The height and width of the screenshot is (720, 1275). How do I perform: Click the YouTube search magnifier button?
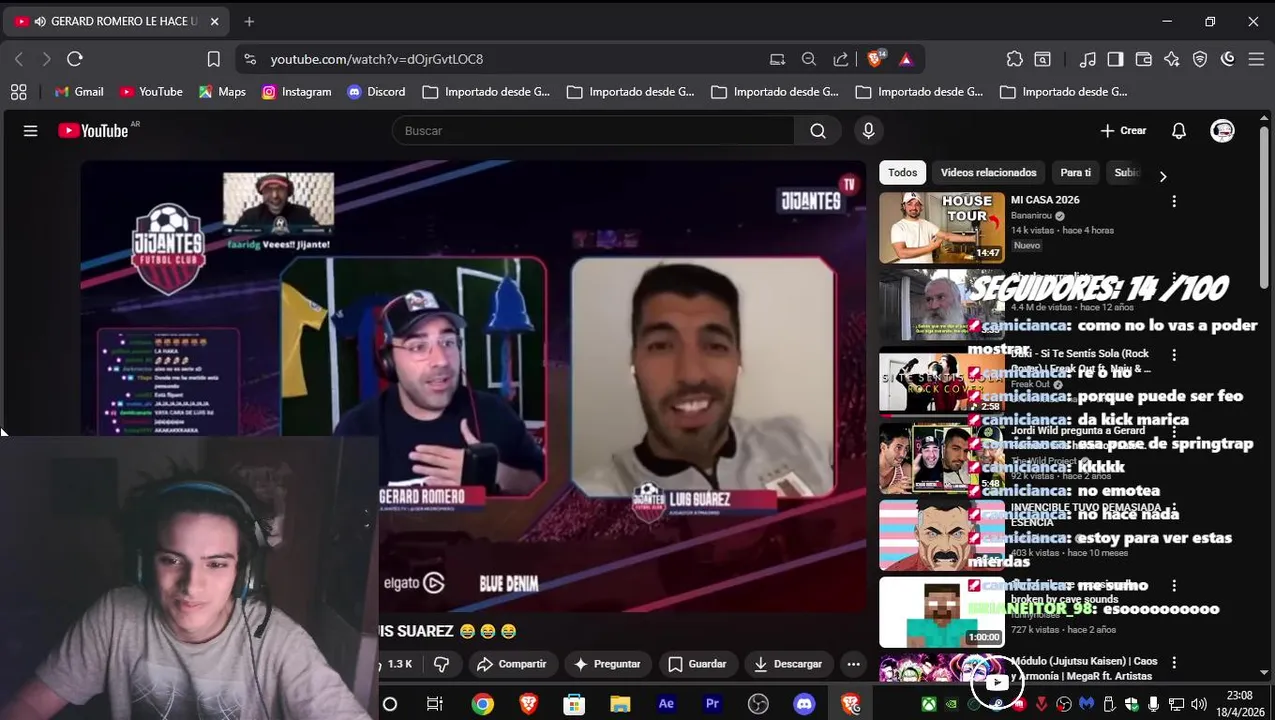(x=818, y=131)
